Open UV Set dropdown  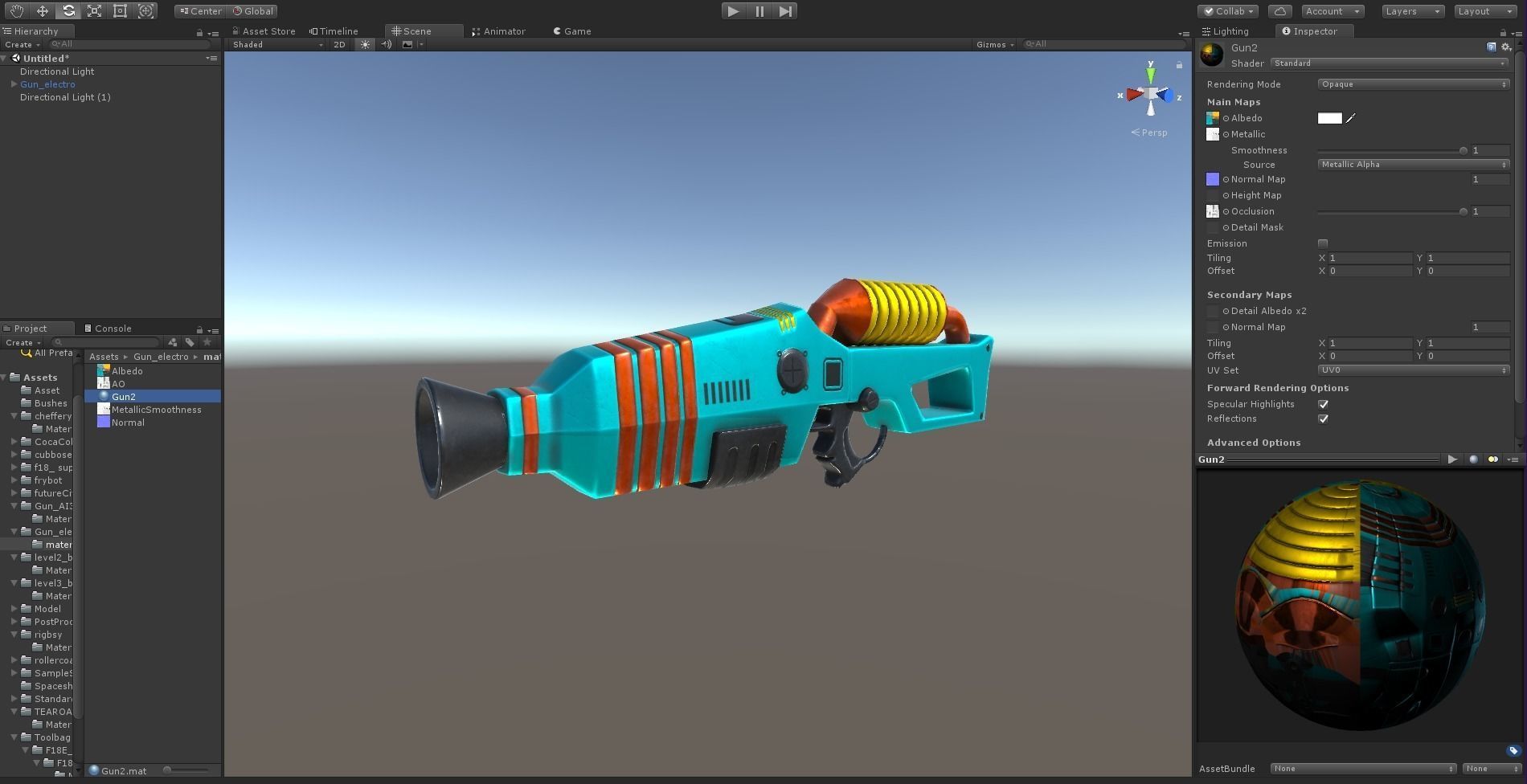coord(1413,370)
